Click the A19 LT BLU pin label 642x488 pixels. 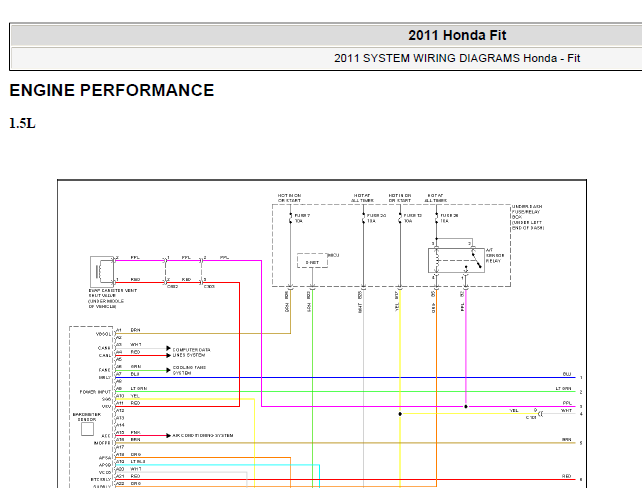coord(131,461)
